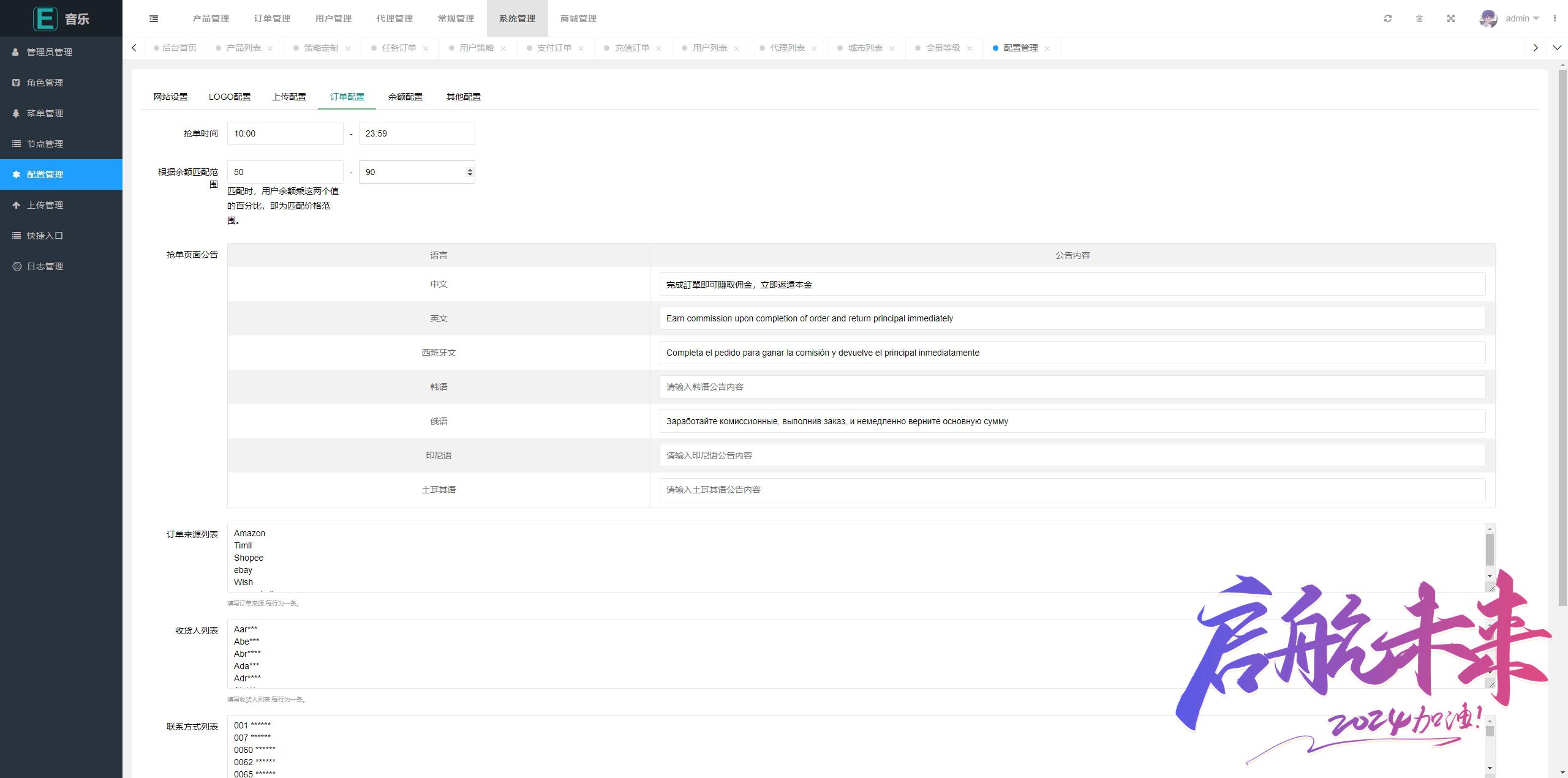The height and width of the screenshot is (778, 1568).
Task: Close the 用户列表 tab
Action: tap(737, 48)
